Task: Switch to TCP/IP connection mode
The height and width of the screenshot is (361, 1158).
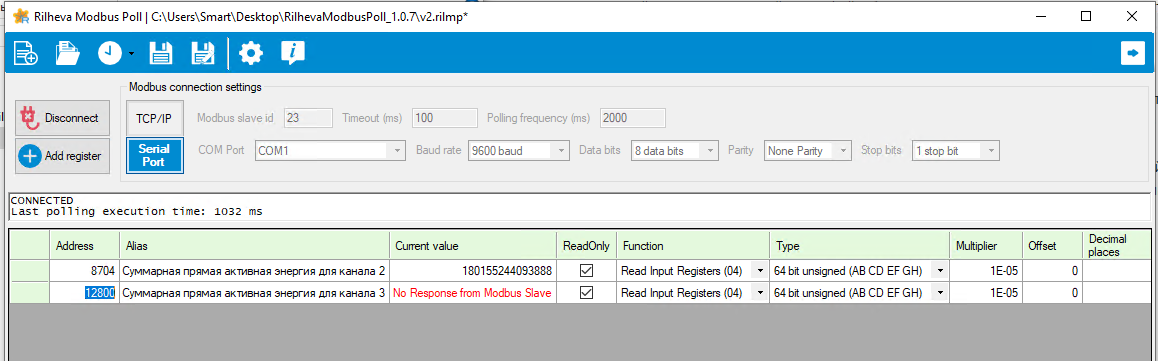Action: 154,117
